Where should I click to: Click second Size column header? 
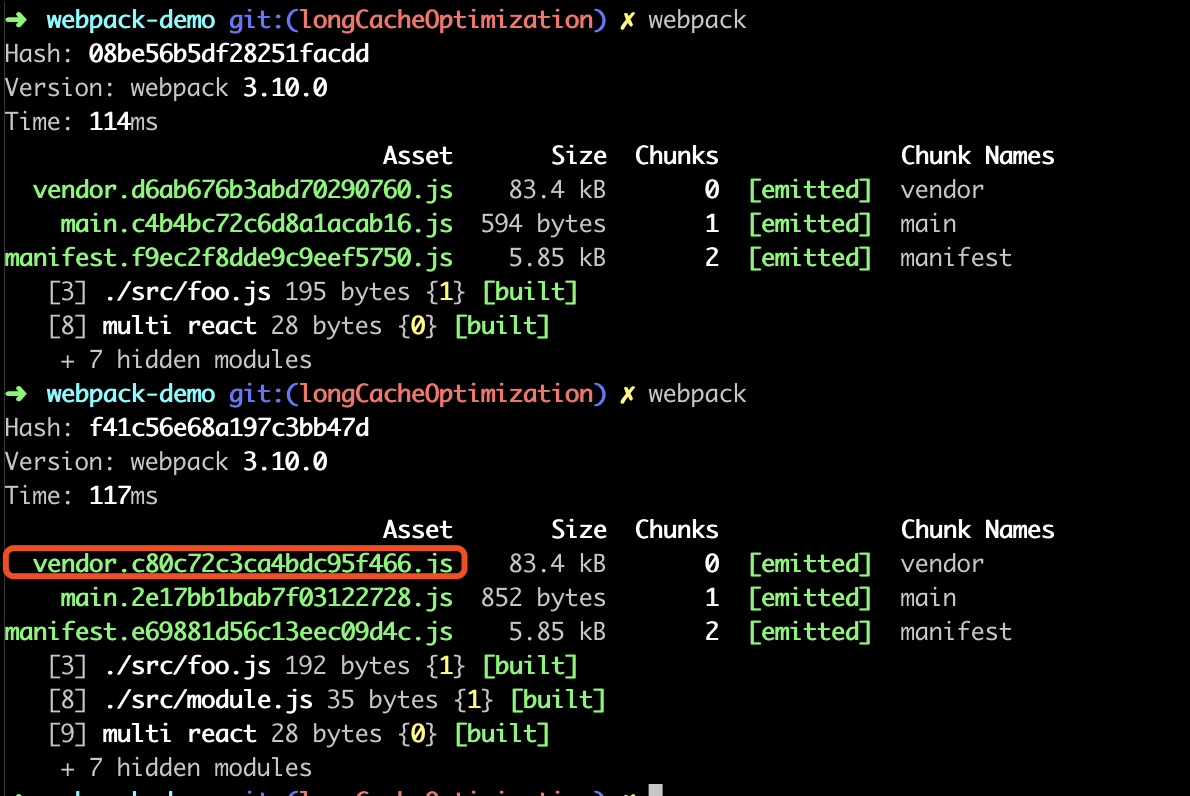pos(579,530)
